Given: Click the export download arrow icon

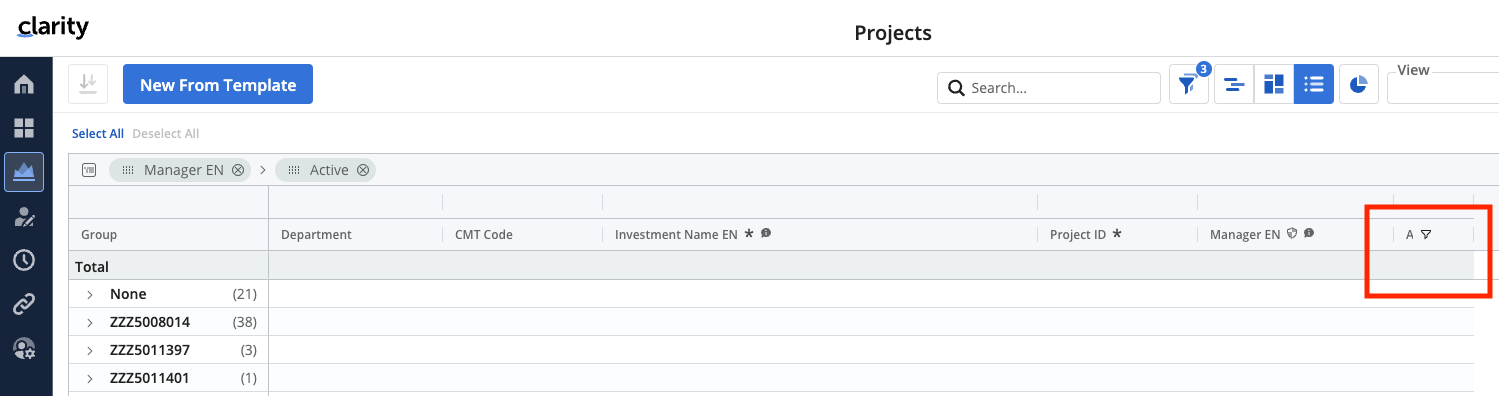Looking at the screenshot, I should pos(88,84).
